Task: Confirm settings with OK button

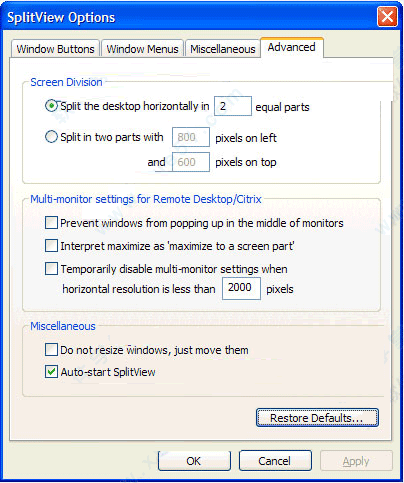Action: (x=194, y=461)
